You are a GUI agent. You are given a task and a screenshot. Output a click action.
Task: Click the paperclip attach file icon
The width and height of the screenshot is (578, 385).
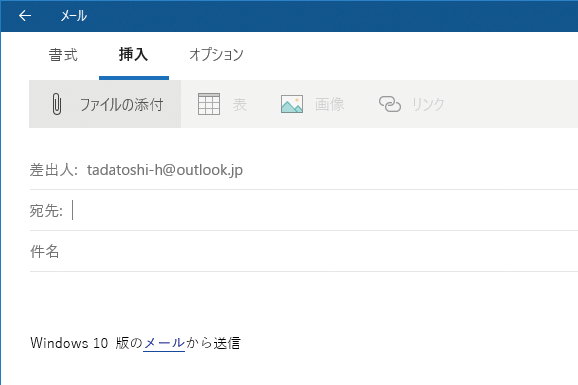tap(56, 104)
